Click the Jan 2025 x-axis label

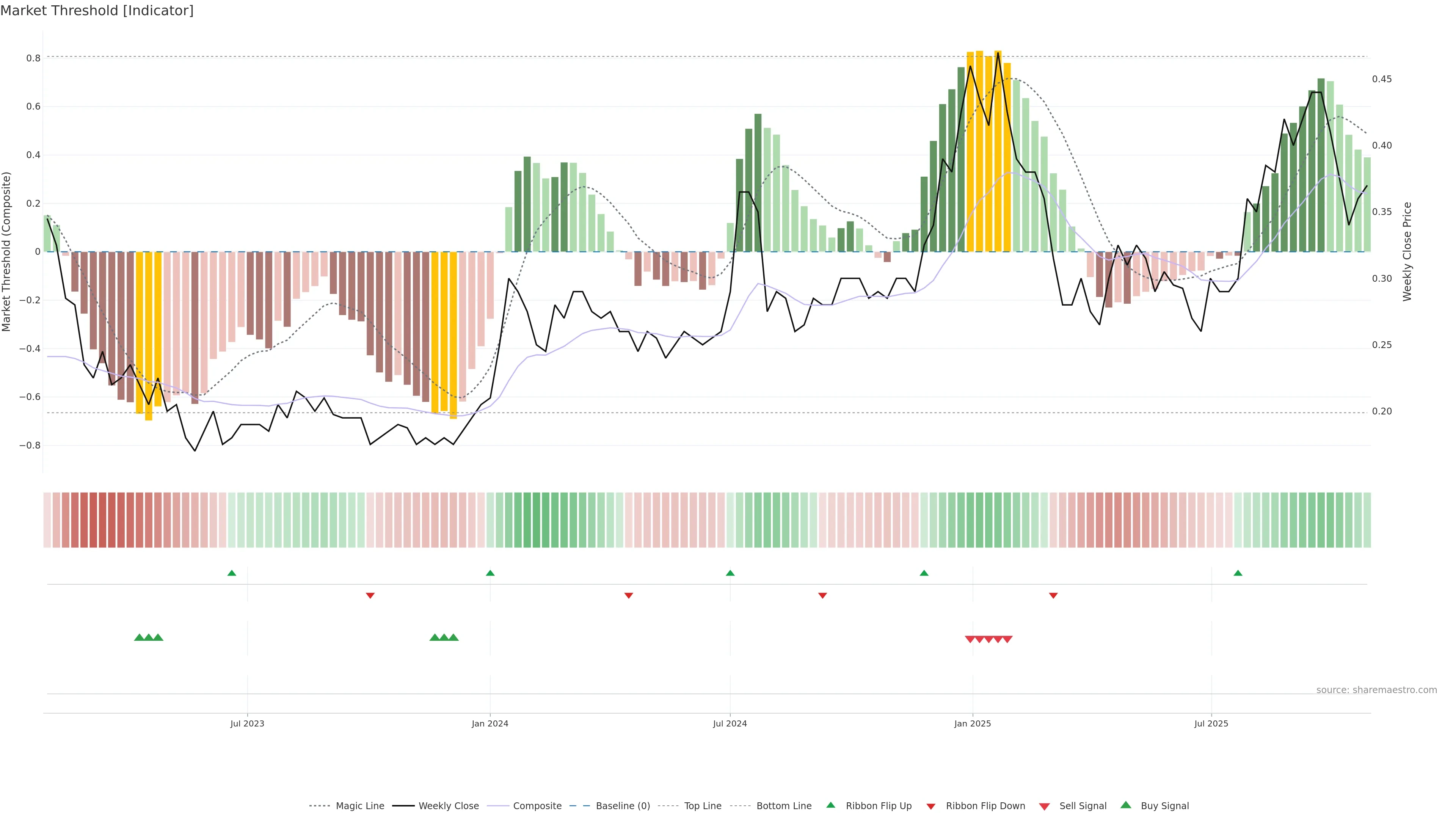972,723
